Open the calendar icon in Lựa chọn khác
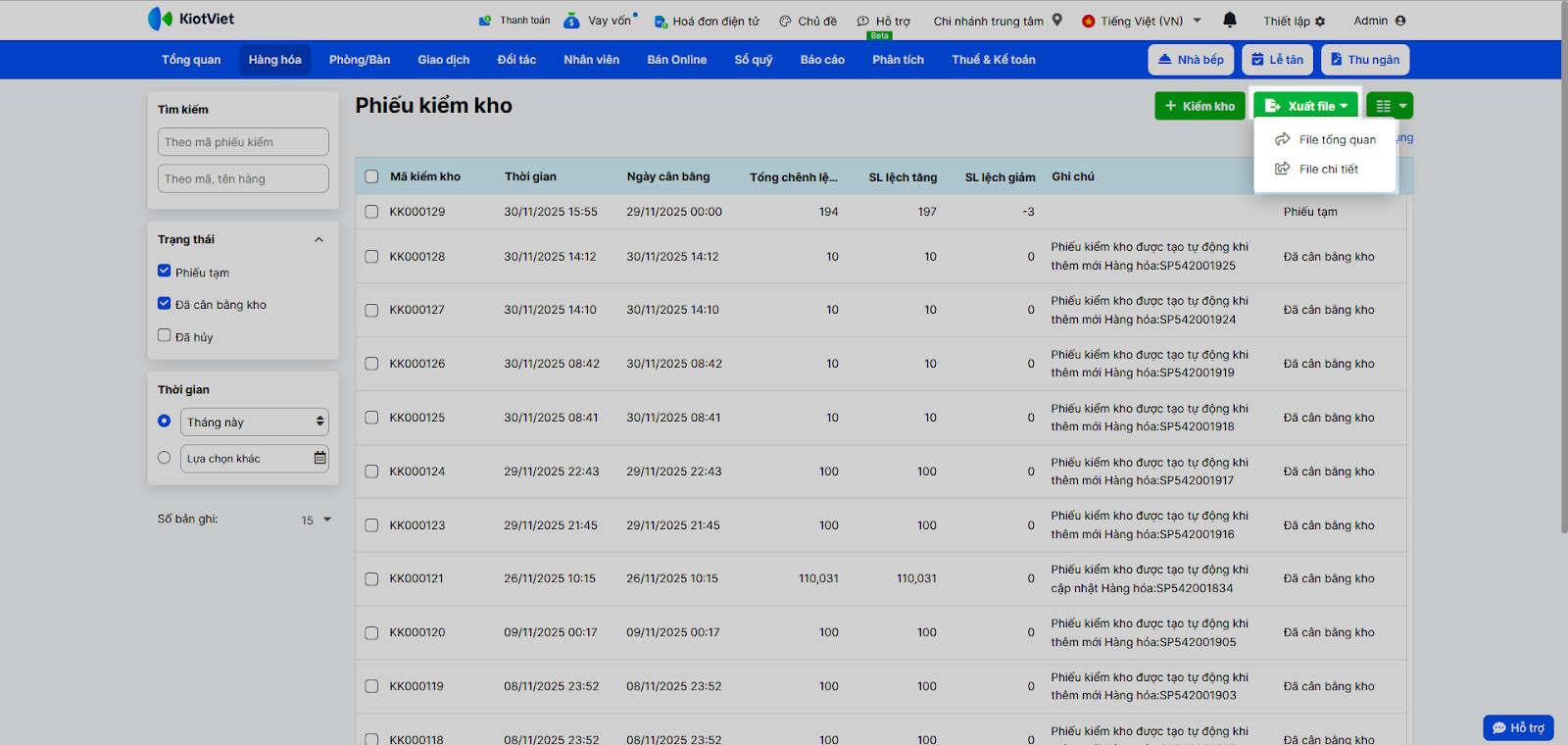 click(x=319, y=458)
